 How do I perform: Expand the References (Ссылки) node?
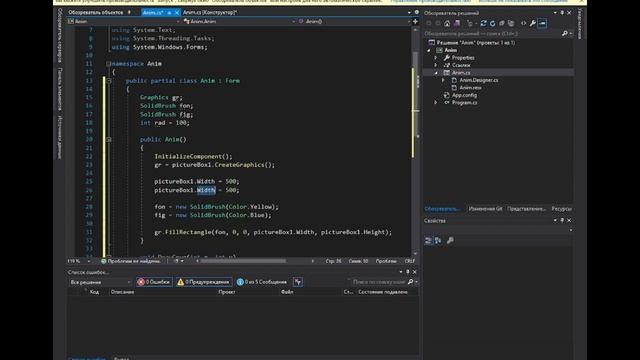[x=436, y=65]
